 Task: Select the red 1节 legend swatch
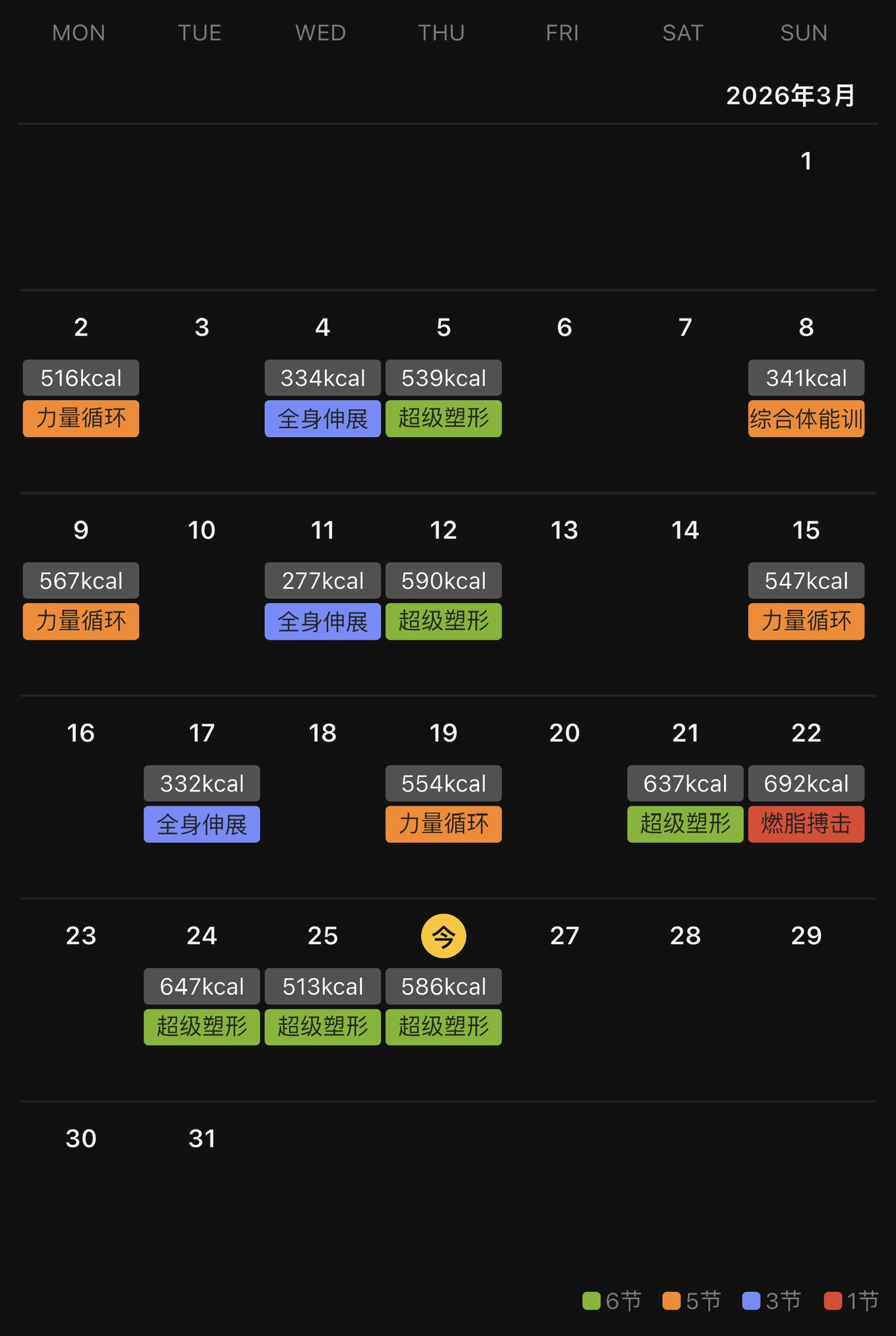833,1301
